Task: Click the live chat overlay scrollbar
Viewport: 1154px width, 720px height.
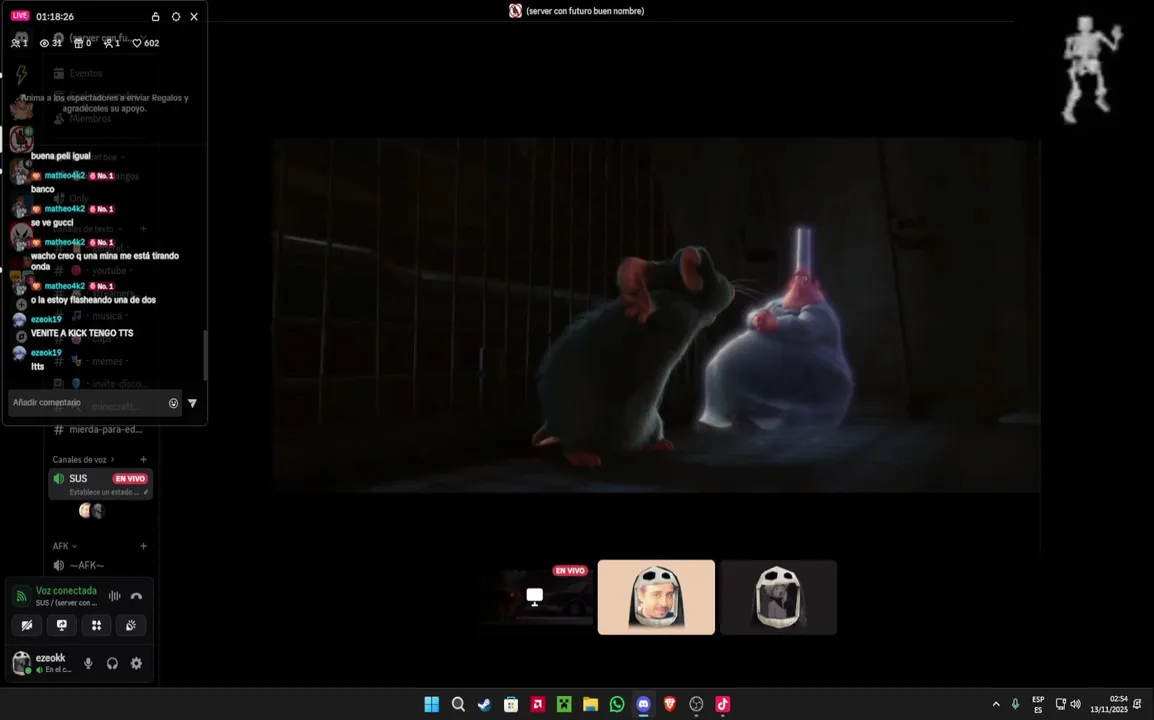Action: click(x=205, y=355)
